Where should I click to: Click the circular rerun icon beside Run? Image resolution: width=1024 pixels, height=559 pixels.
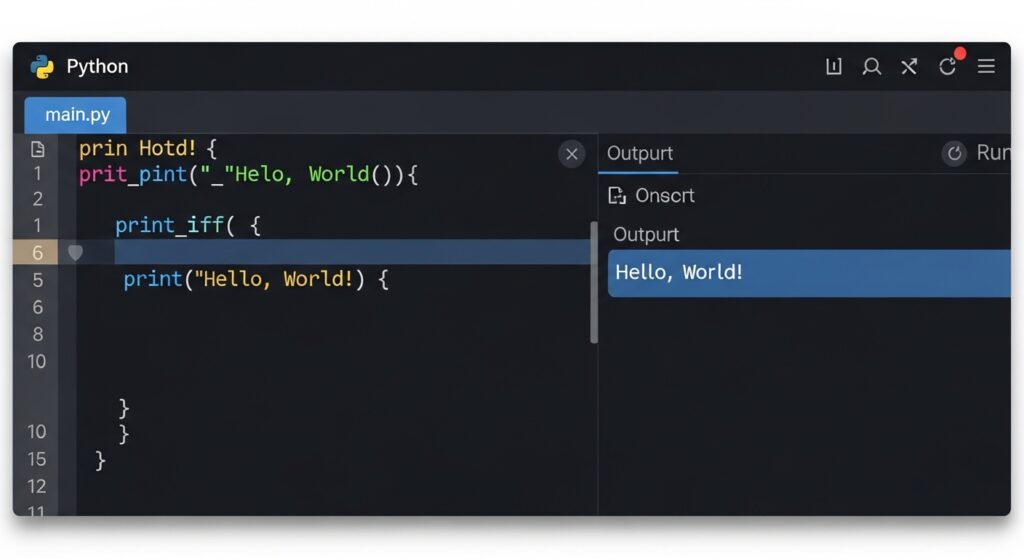954,153
